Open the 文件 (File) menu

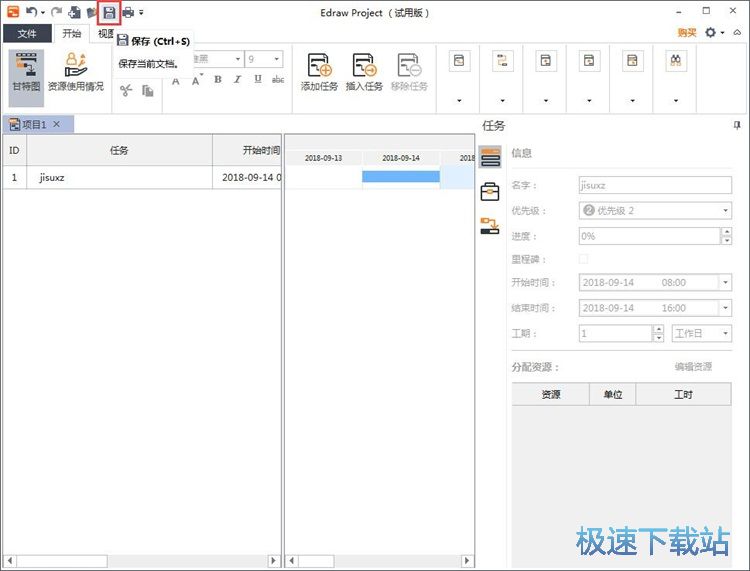27,33
